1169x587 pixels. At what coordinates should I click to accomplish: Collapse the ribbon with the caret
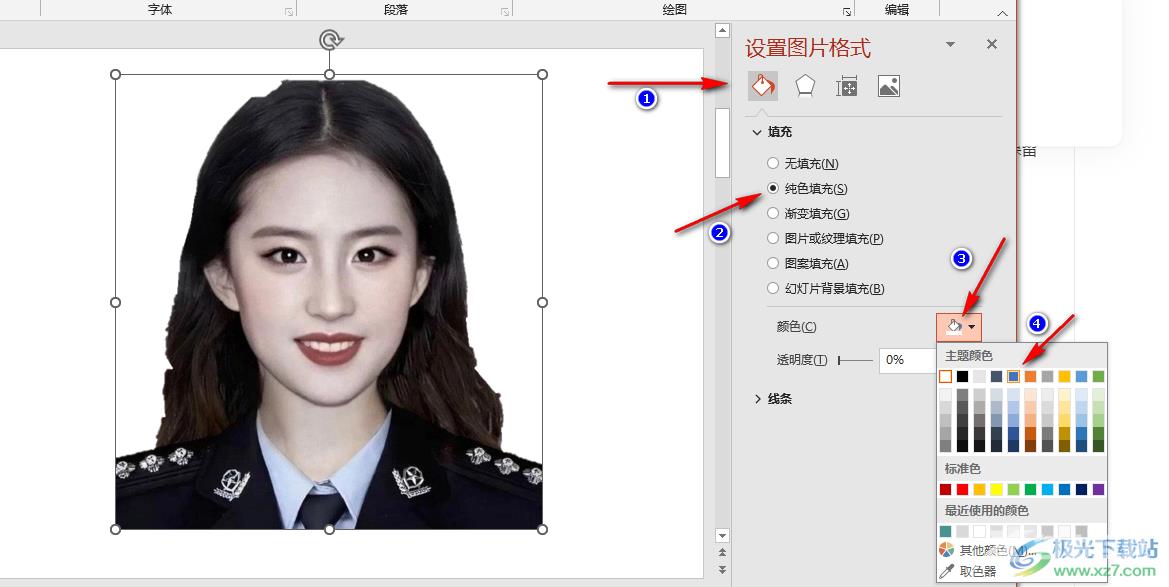click(x=1002, y=13)
